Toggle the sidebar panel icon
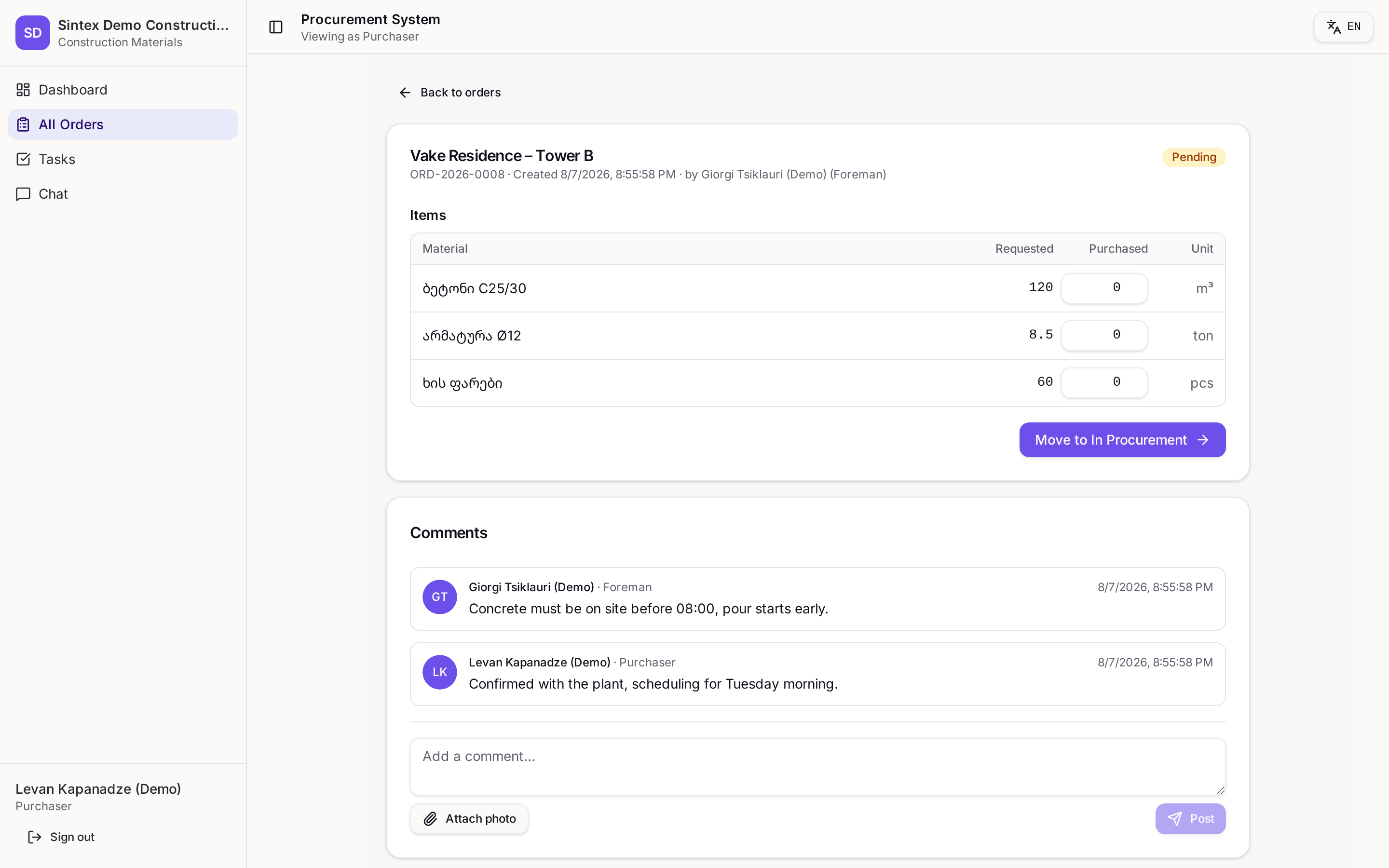This screenshot has width=1389, height=868. pos(275,27)
